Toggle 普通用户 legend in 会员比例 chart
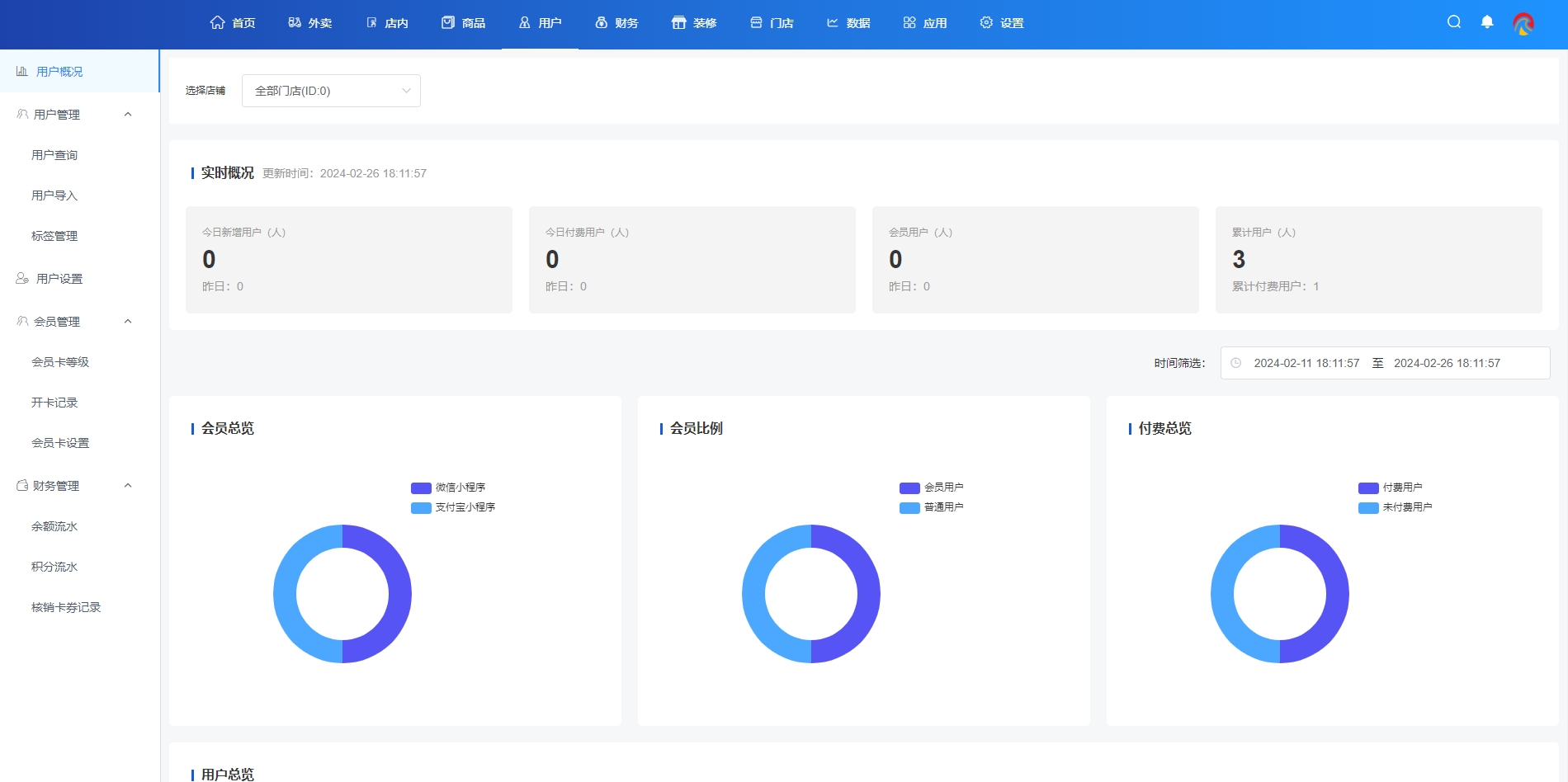This screenshot has height=782, width=1568. tap(932, 507)
